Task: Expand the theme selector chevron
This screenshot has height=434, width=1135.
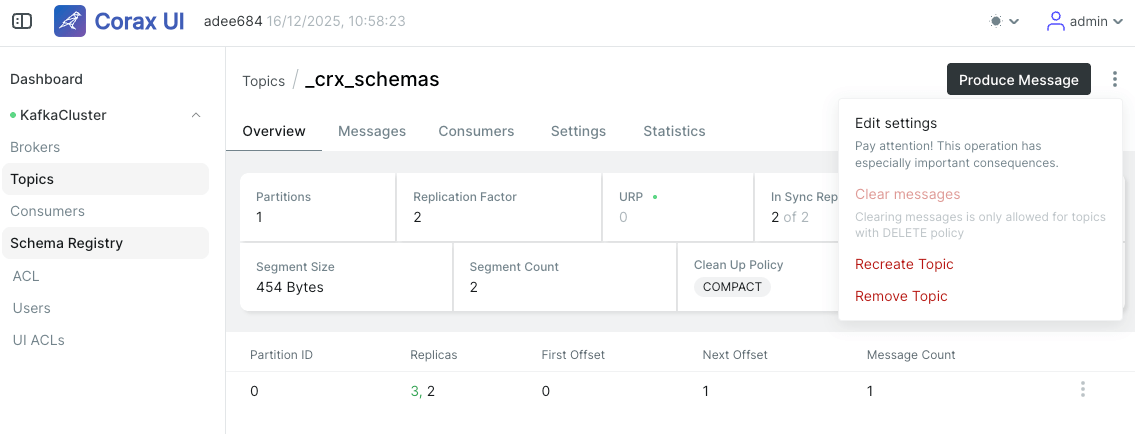Action: pos(1014,22)
